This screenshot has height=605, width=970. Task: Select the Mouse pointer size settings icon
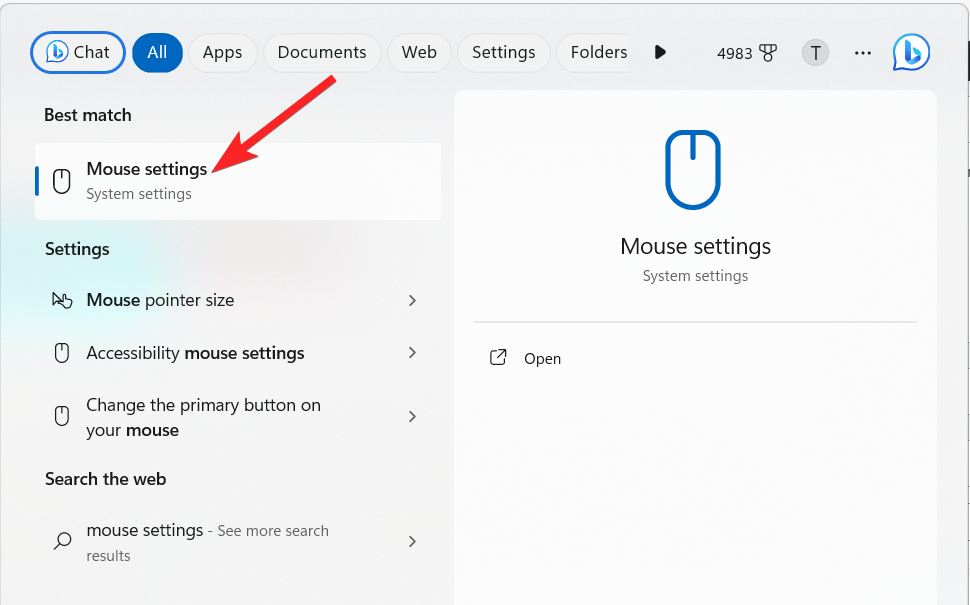[62, 299]
